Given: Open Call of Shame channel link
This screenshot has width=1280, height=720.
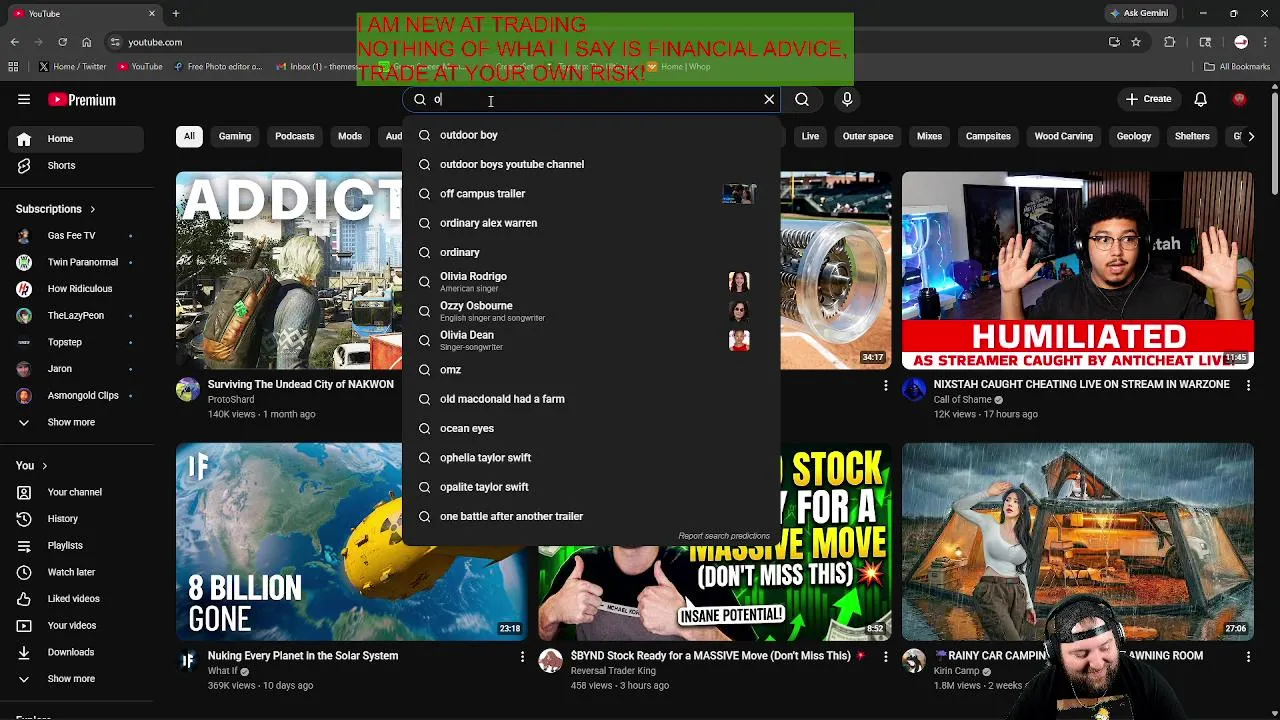Looking at the screenshot, I should coord(962,400).
